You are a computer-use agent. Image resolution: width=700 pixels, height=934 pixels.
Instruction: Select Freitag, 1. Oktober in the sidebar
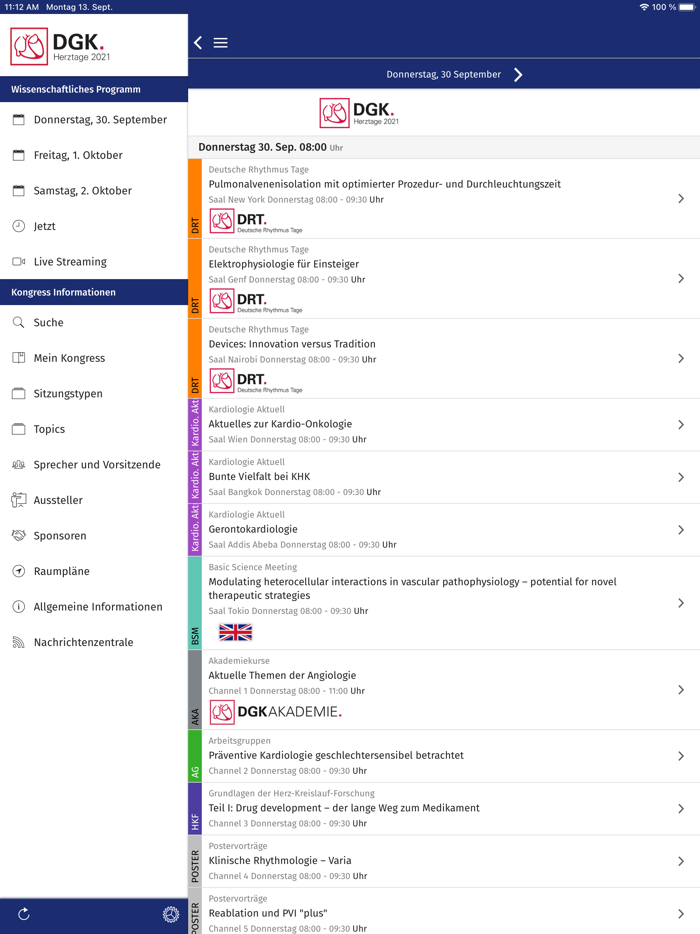tap(78, 155)
